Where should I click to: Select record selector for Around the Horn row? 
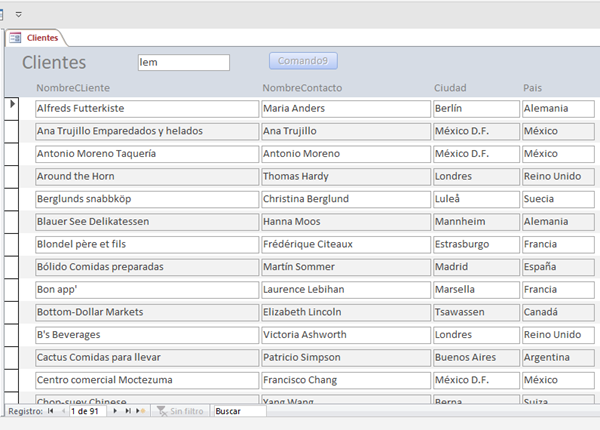tap(12, 176)
